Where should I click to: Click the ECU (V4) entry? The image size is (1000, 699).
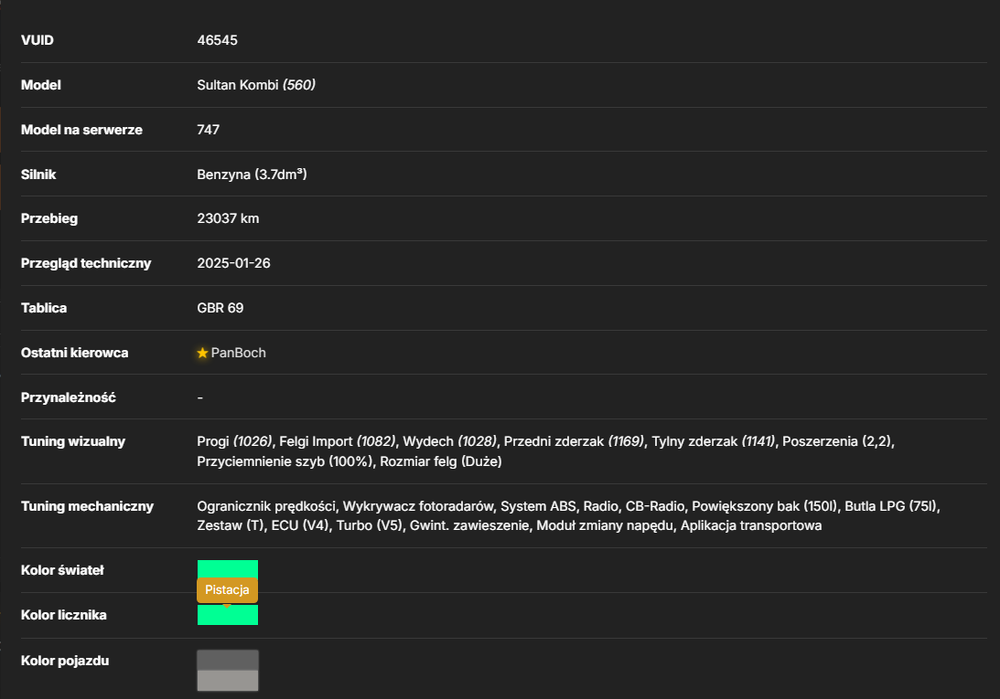(300, 526)
